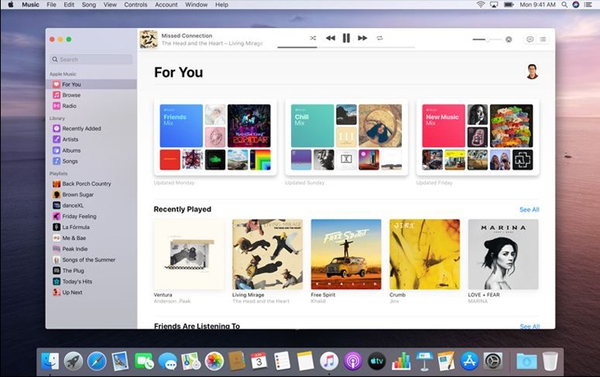Toggle shuffle playback
The height and width of the screenshot is (377, 600).
pyautogui.click(x=313, y=38)
